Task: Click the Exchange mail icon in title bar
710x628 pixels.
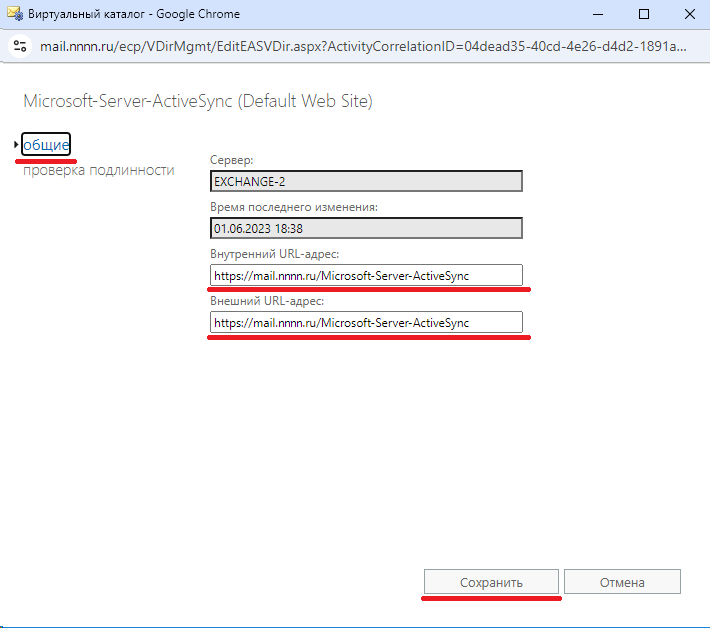Action: pyautogui.click(x=15, y=14)
